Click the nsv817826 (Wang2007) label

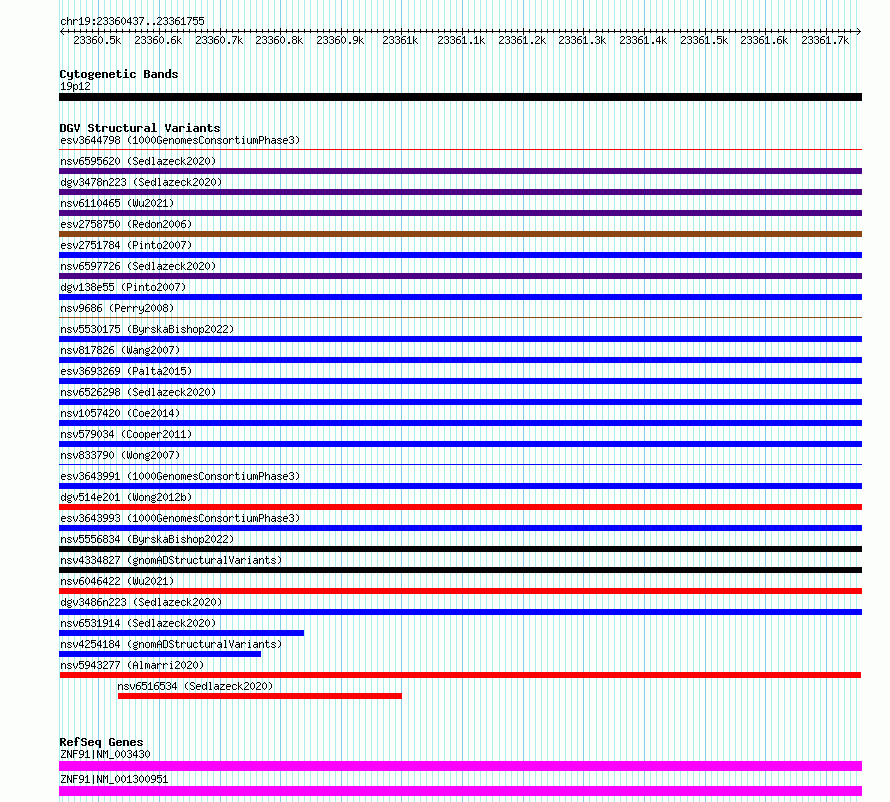[x=120, y=350]
